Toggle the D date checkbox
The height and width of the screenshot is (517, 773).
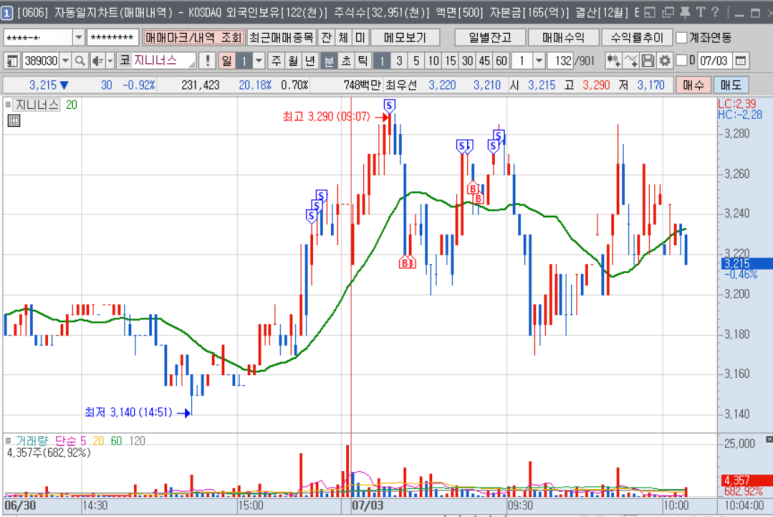pyautogui.click(x=682, y=61)
